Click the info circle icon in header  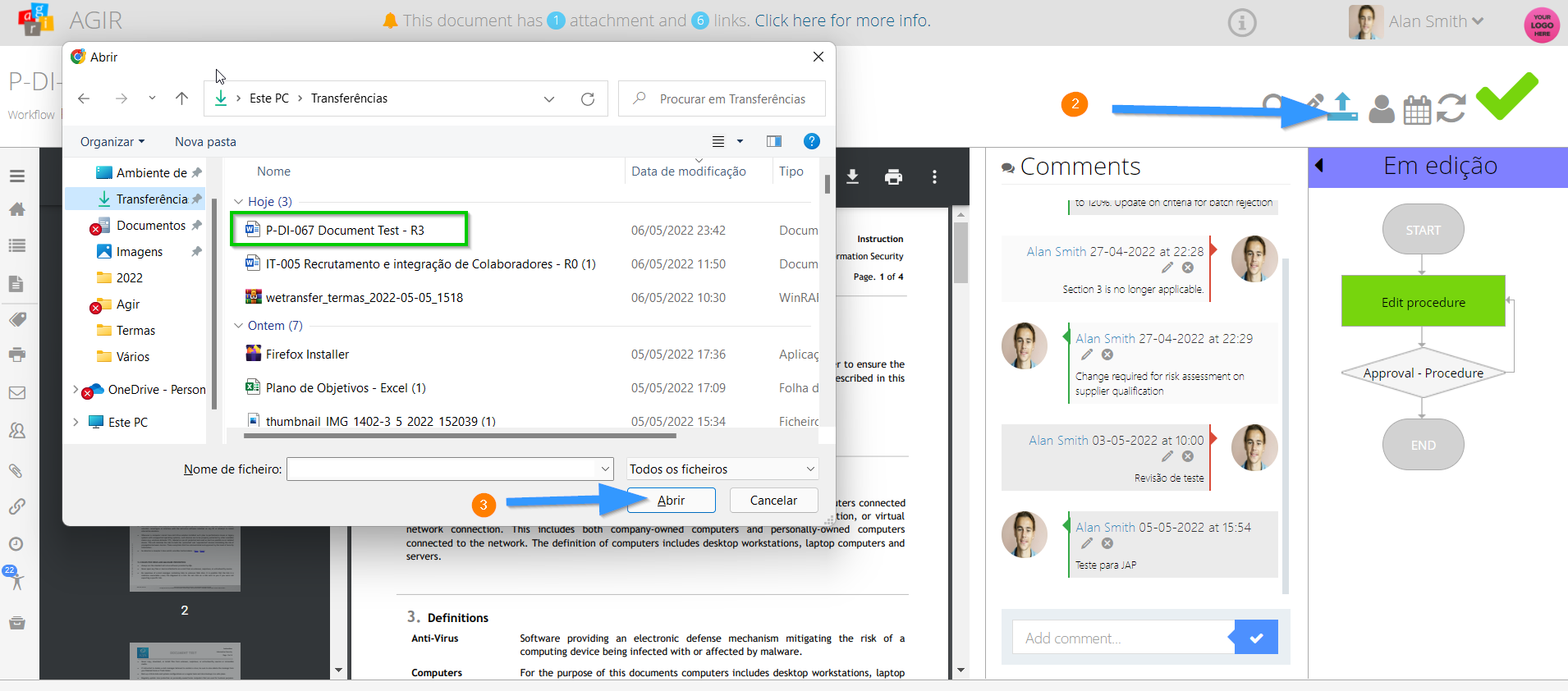pos(1242,23)
